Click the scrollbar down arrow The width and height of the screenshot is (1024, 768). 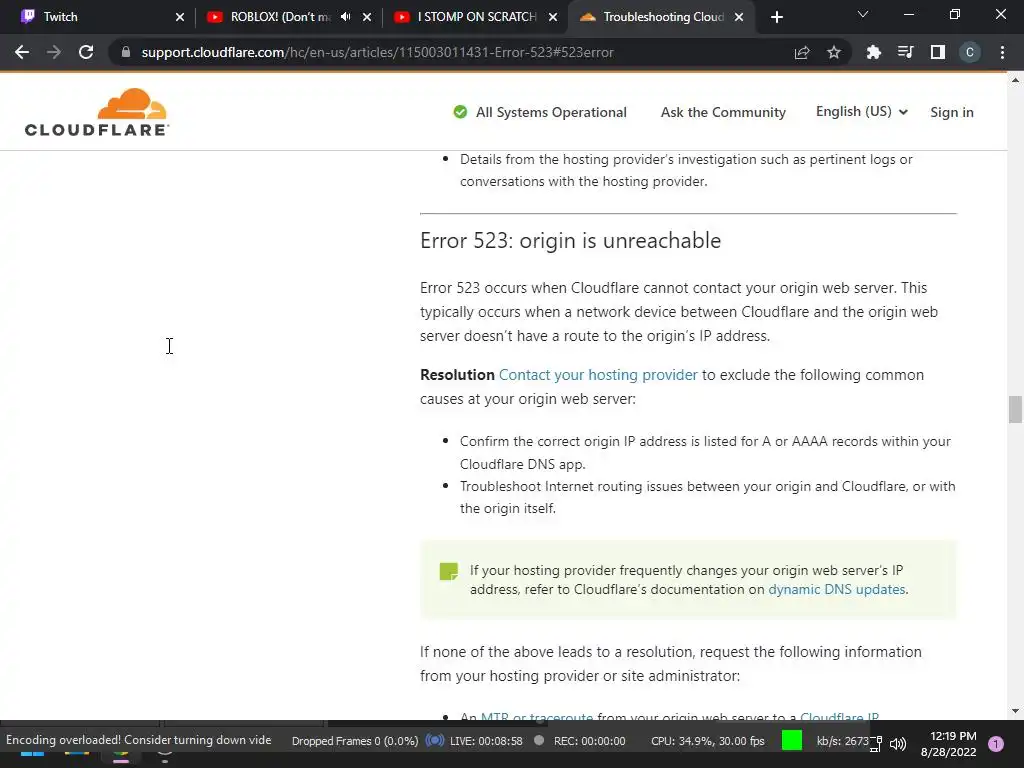click(1015, 711)
